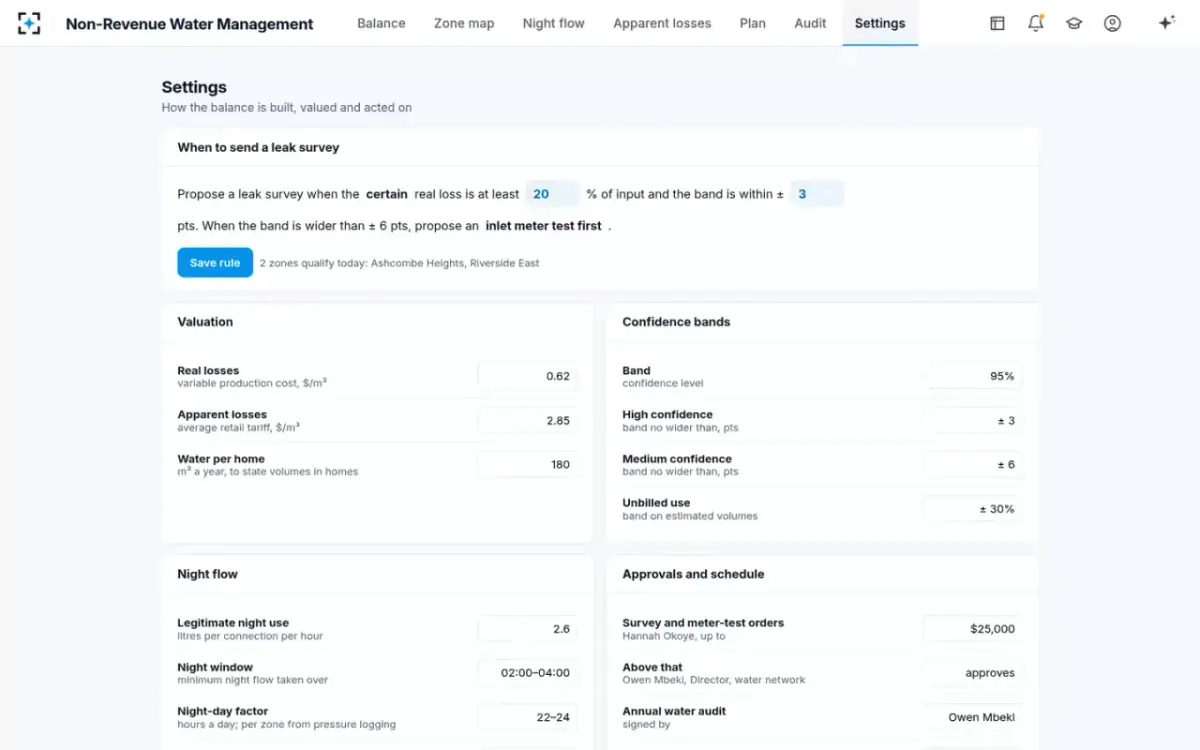Change the 'certain' real loss option

pos(387,194)
